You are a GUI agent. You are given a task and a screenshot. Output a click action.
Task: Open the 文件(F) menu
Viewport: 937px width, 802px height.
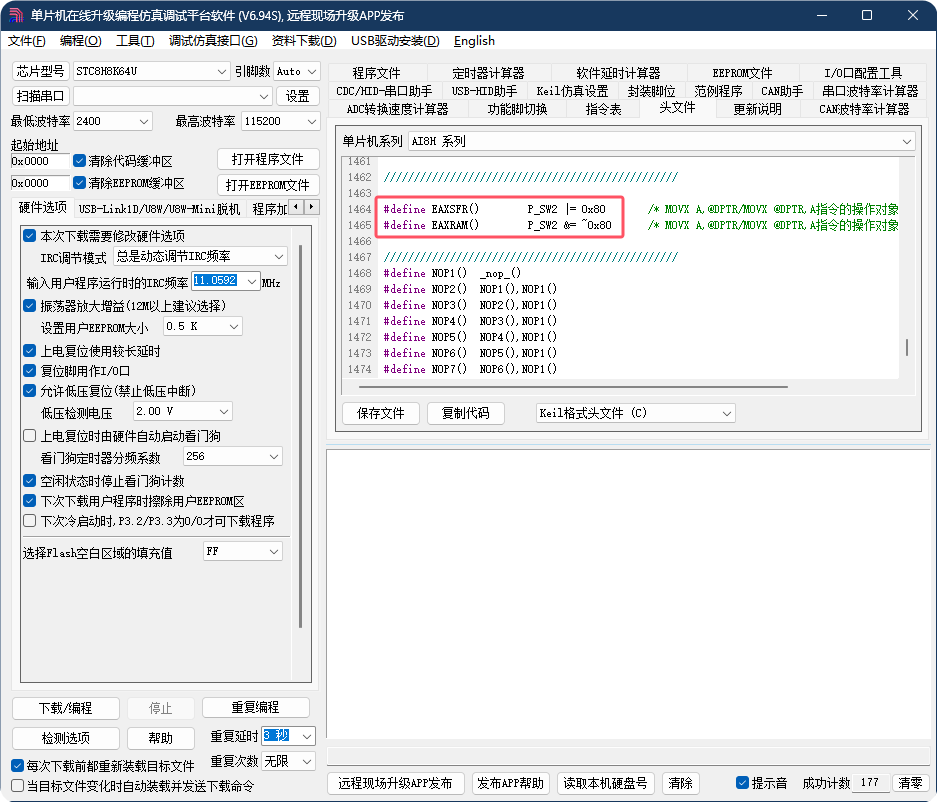click(26, 41)
